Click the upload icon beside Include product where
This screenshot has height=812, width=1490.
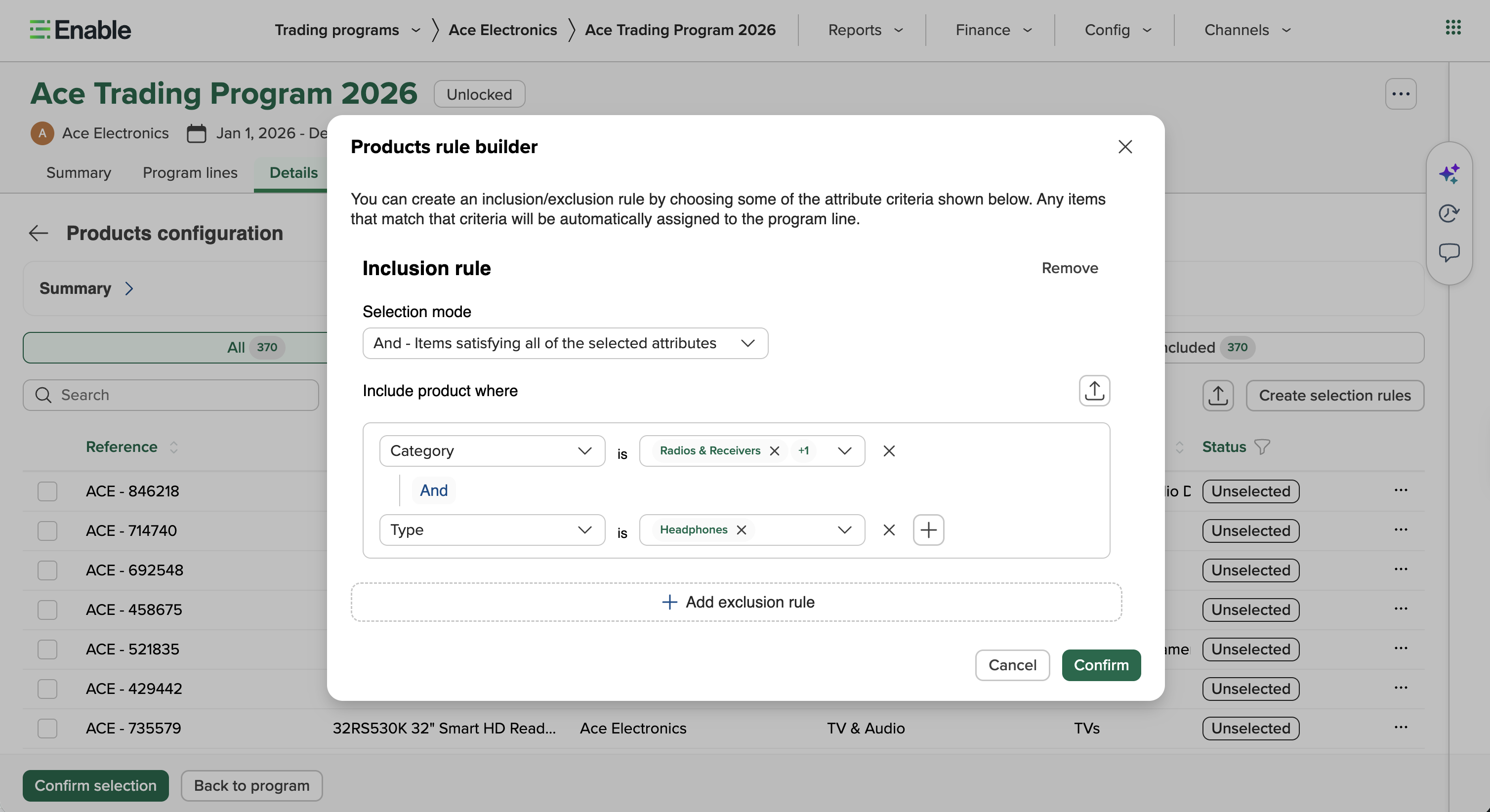[x=1094, y=391]
